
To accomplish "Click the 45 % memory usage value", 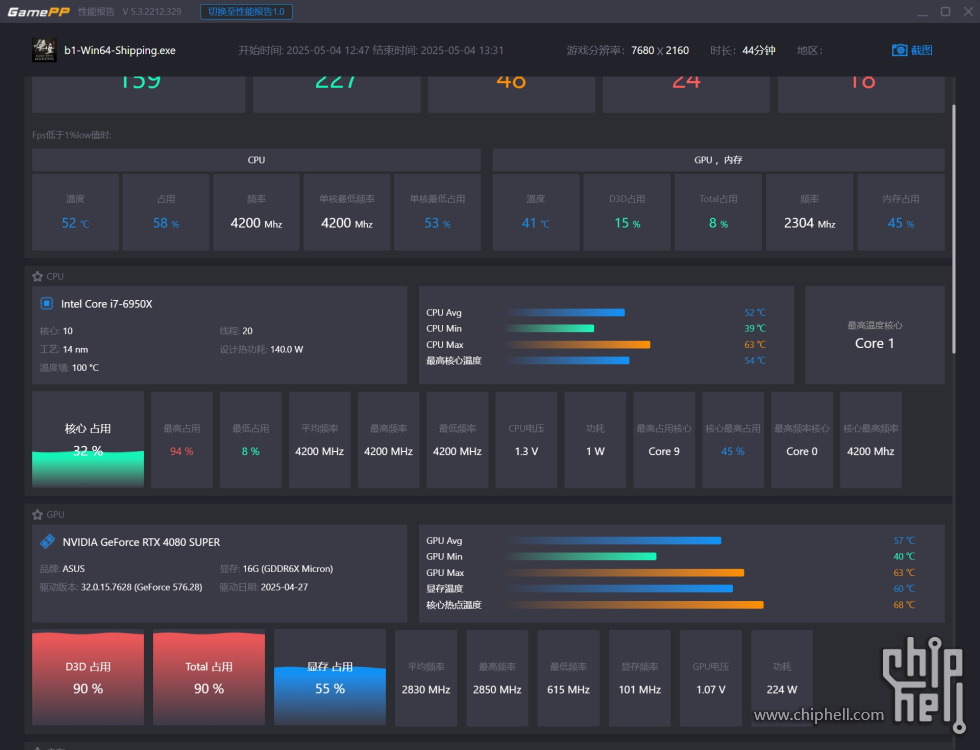I will (901, 223).
